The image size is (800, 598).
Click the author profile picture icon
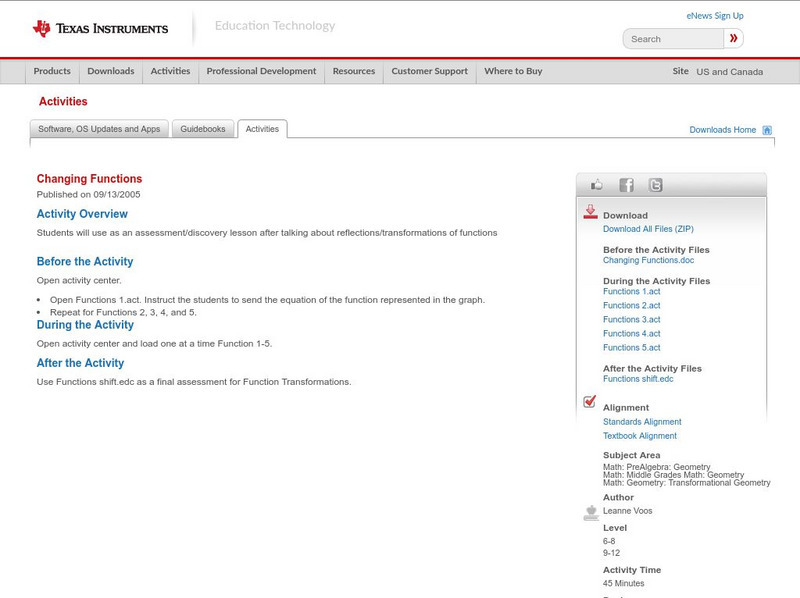pos(589,512)
